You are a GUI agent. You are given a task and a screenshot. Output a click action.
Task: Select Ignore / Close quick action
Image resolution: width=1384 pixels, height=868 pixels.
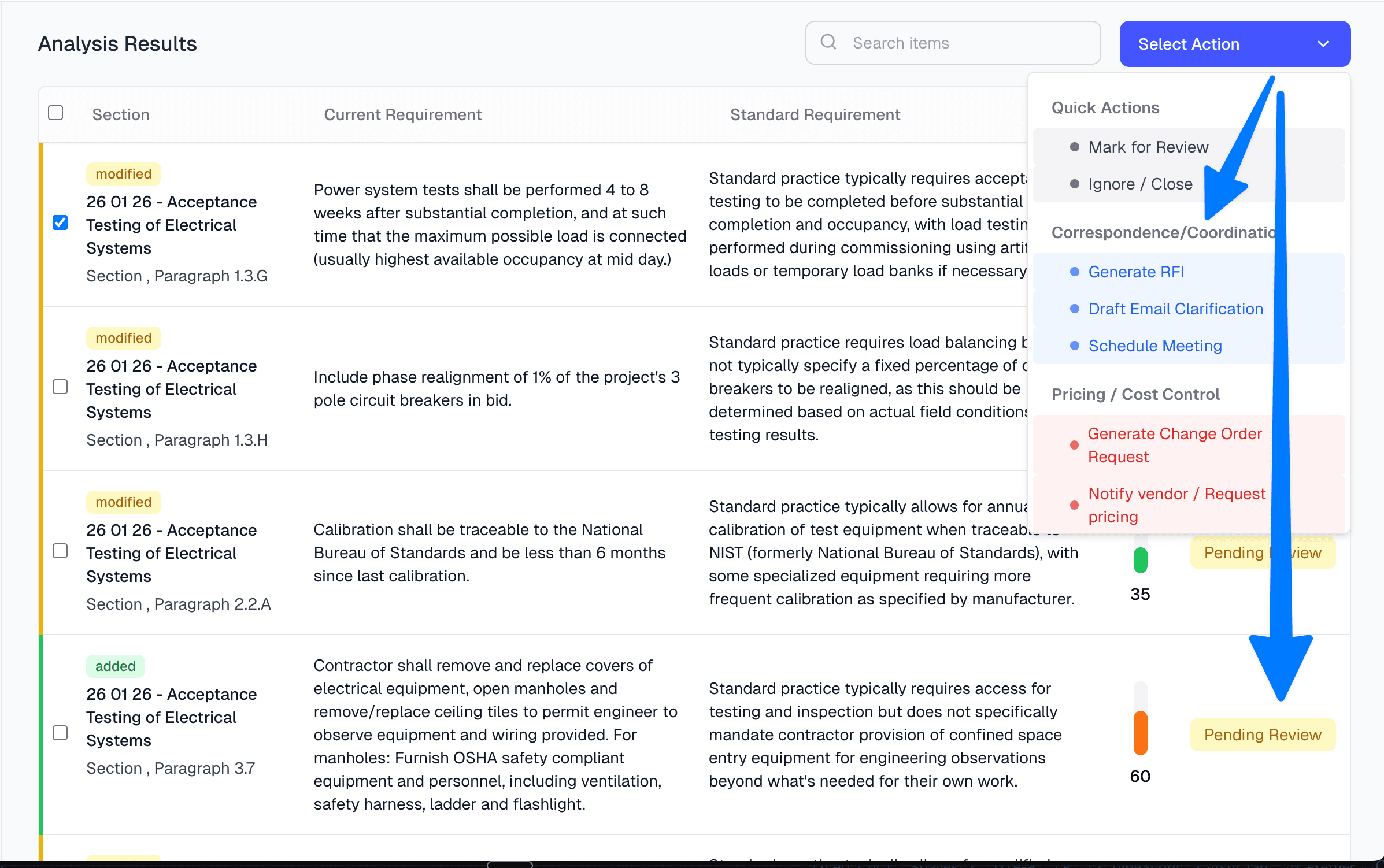tap(1140, 184)
